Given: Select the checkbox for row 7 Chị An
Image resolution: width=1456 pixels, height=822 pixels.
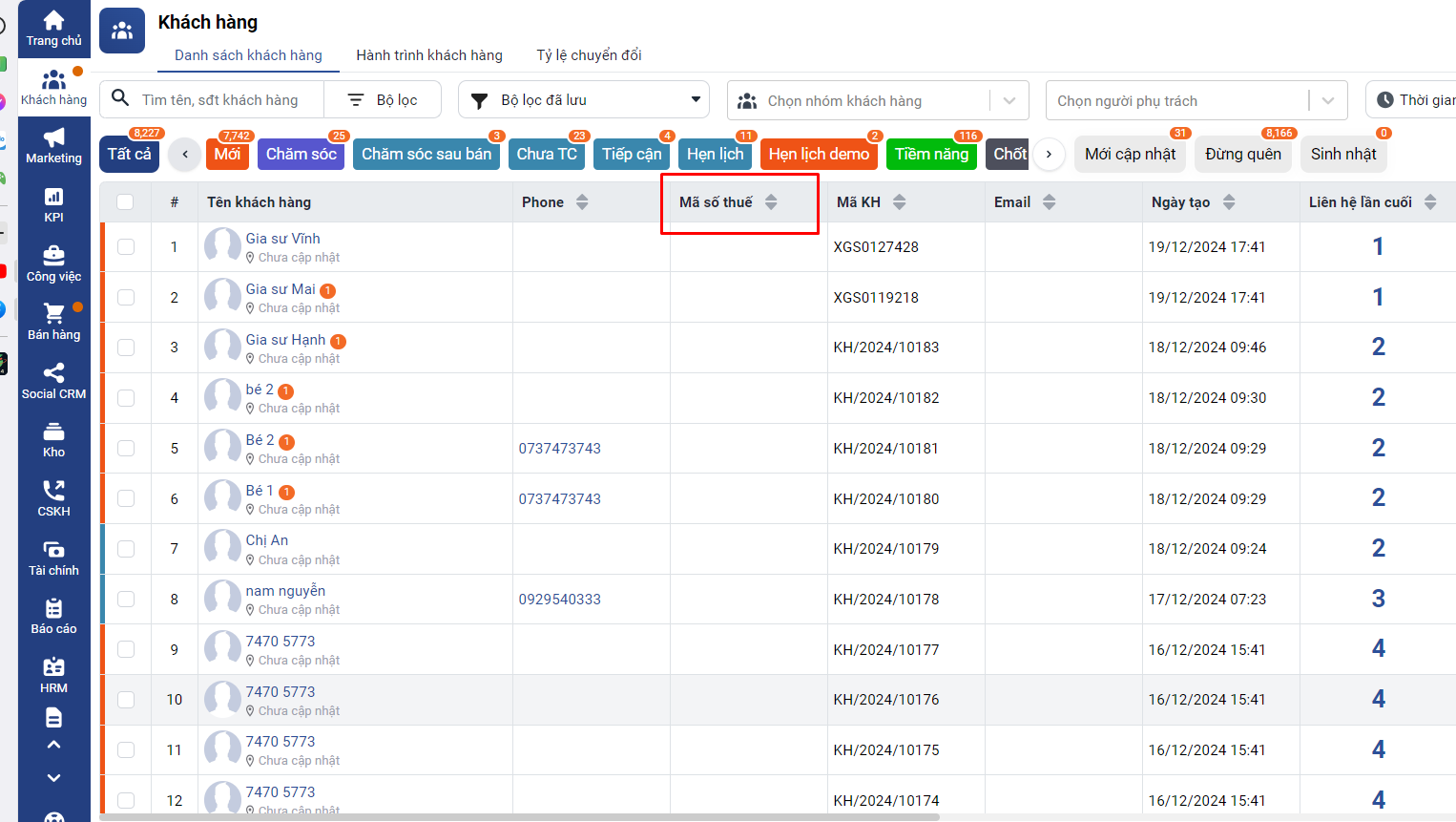Looking at the screenshot, I should tap(126, 549).
